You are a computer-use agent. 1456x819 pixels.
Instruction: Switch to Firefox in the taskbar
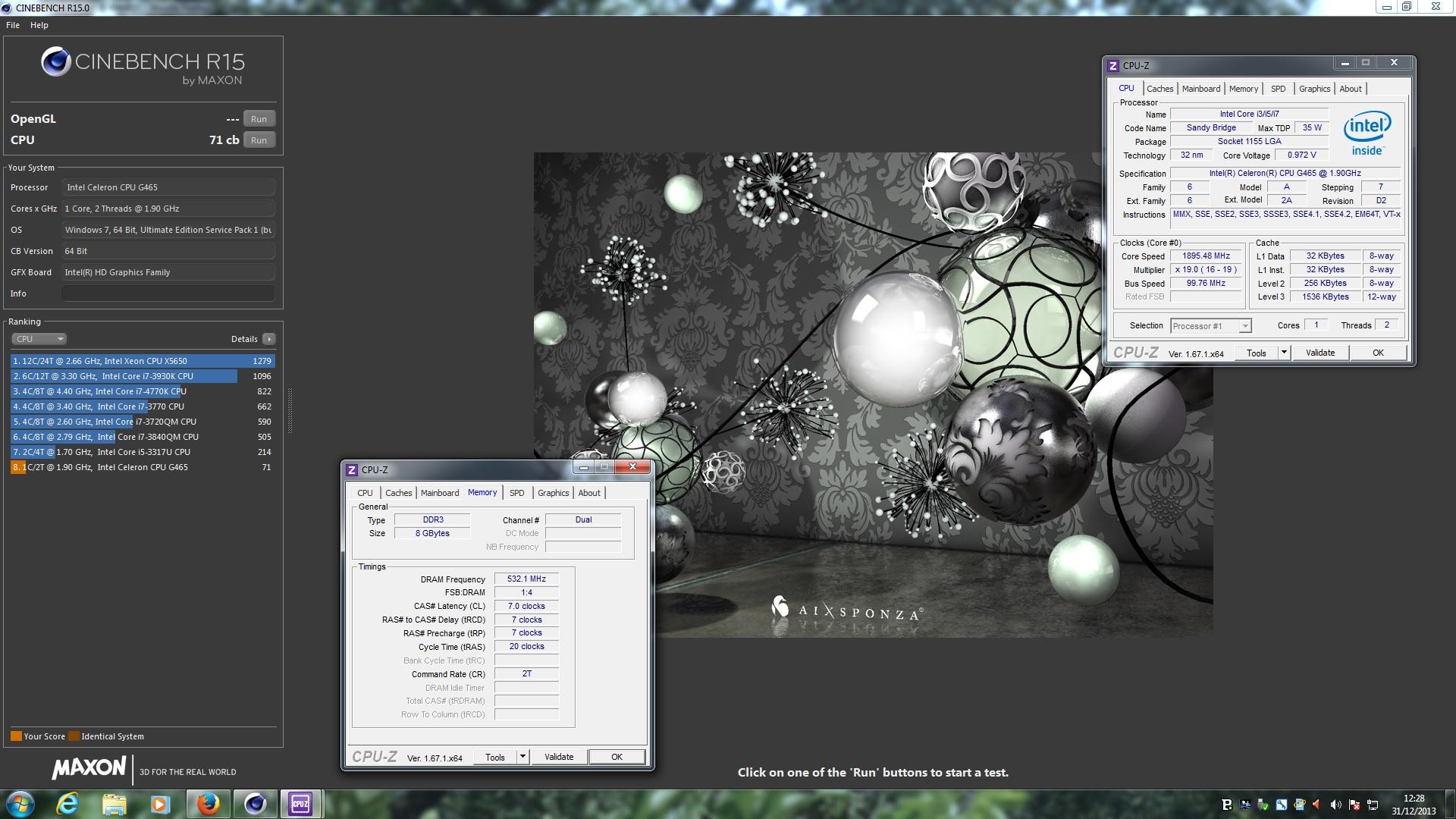click(208, 804)
